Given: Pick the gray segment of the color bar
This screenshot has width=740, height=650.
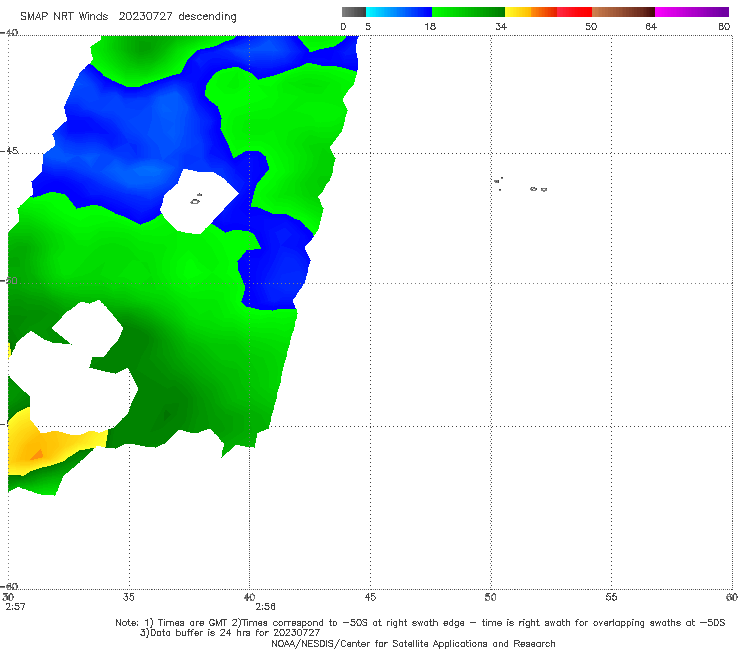Looking at the screenshot, I should pyautogui.click(x=353, y=12).
